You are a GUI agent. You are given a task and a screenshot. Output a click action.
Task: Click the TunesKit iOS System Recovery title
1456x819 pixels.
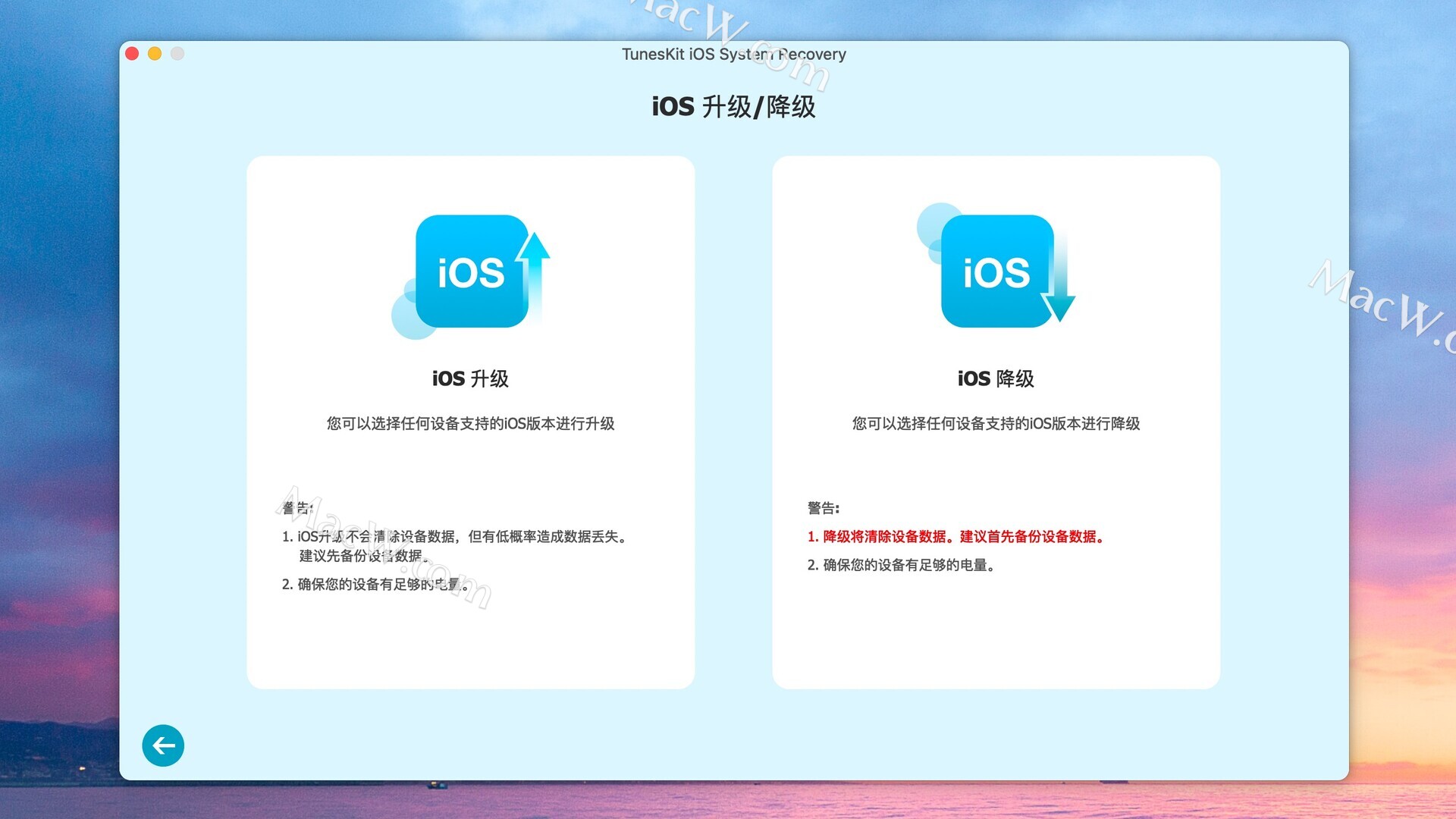pos(733,54)
